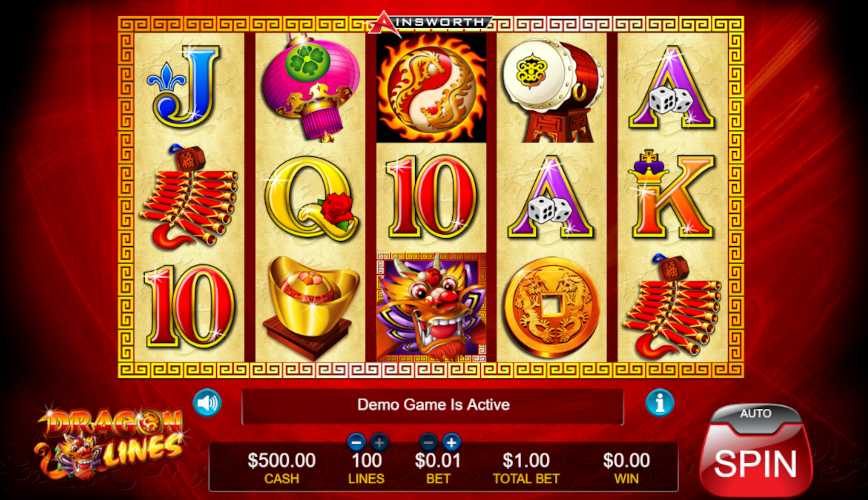Click the Demo Game Is Active message bar
The width and height of the screenshot is (868, 500).
click(433, 405)
